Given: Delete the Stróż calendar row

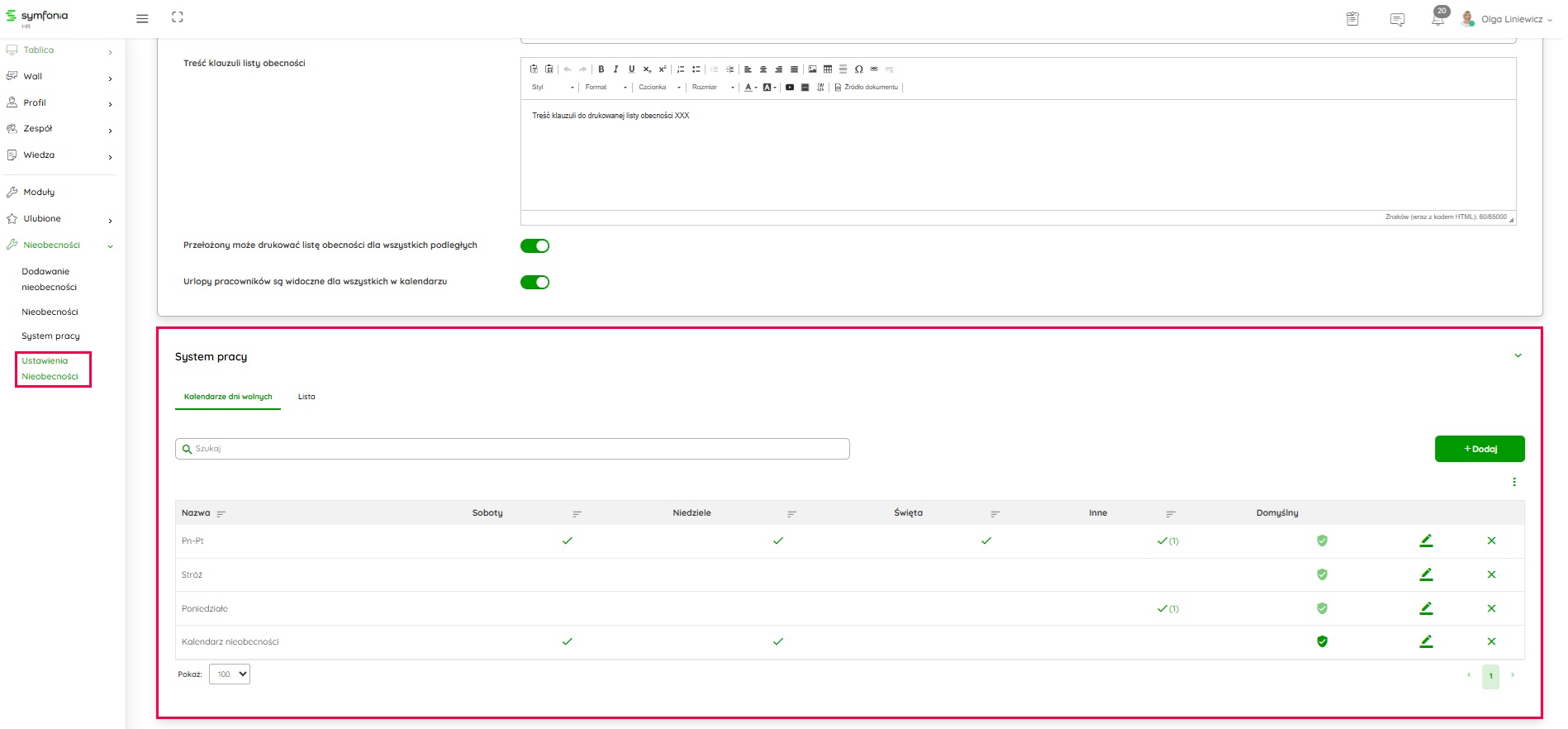Looking at the screenshot, I should tap(1491, 574).
